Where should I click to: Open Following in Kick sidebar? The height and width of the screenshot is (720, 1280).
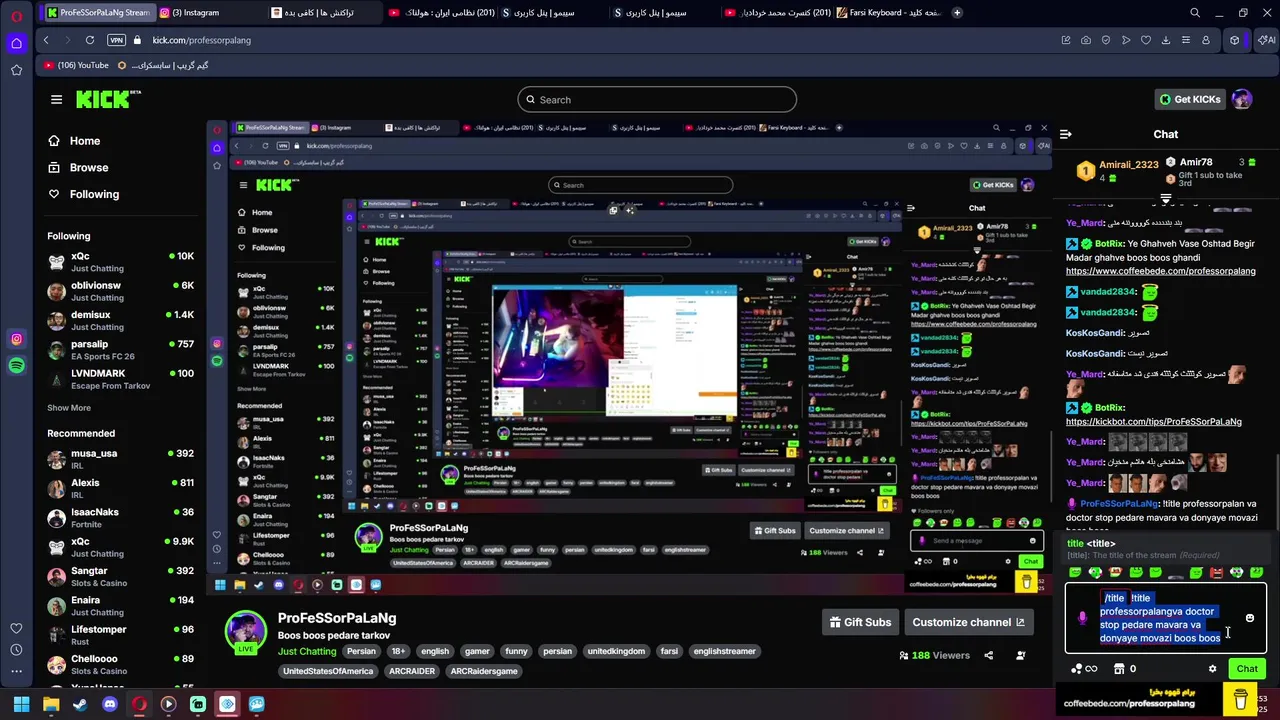point(83,194)
